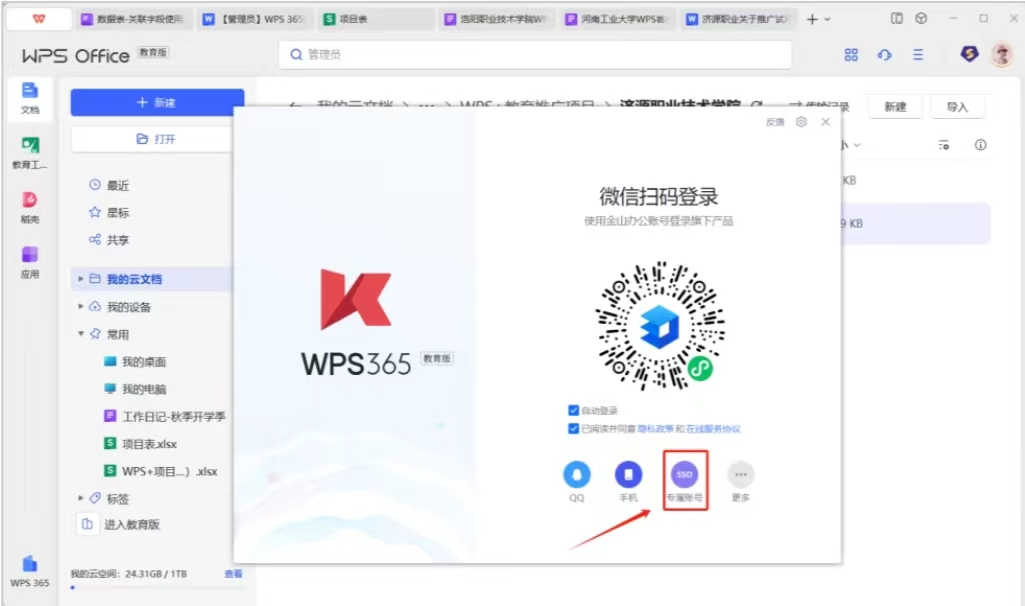Click cube skin icon in title bar
Screen dimensions: 1025x606
(921, 18)
